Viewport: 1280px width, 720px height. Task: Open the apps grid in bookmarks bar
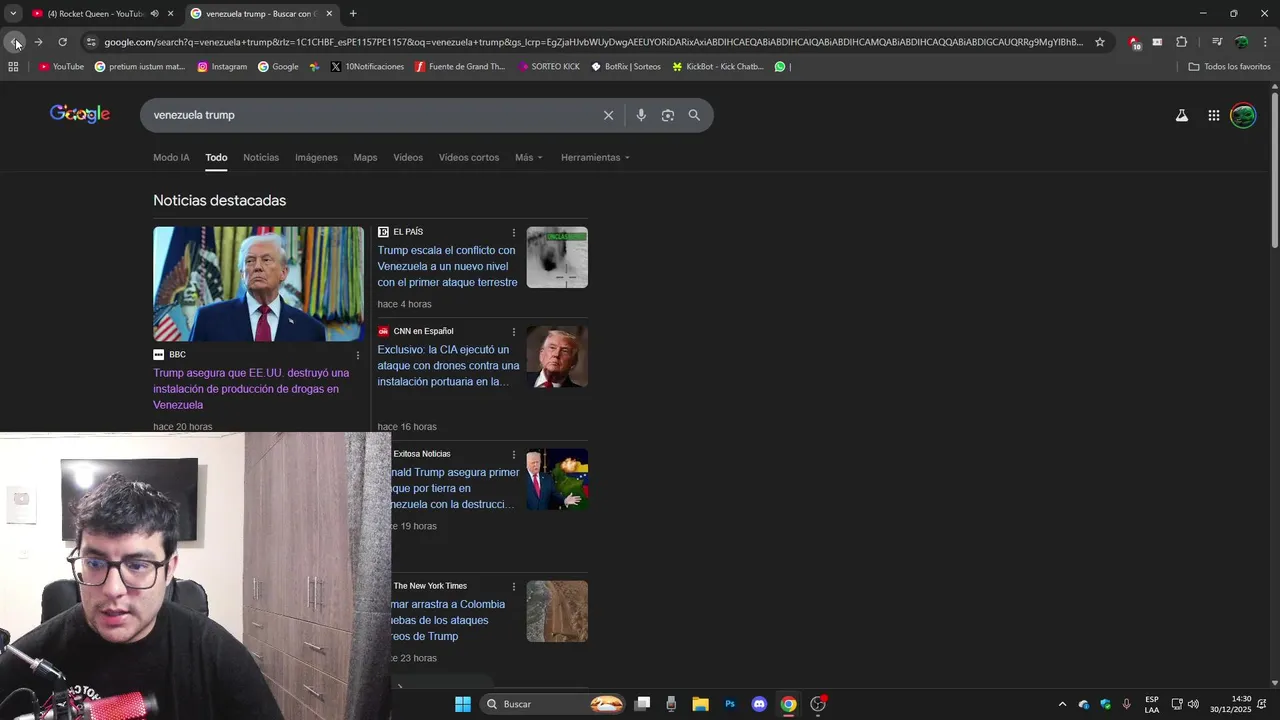point(13,67)
